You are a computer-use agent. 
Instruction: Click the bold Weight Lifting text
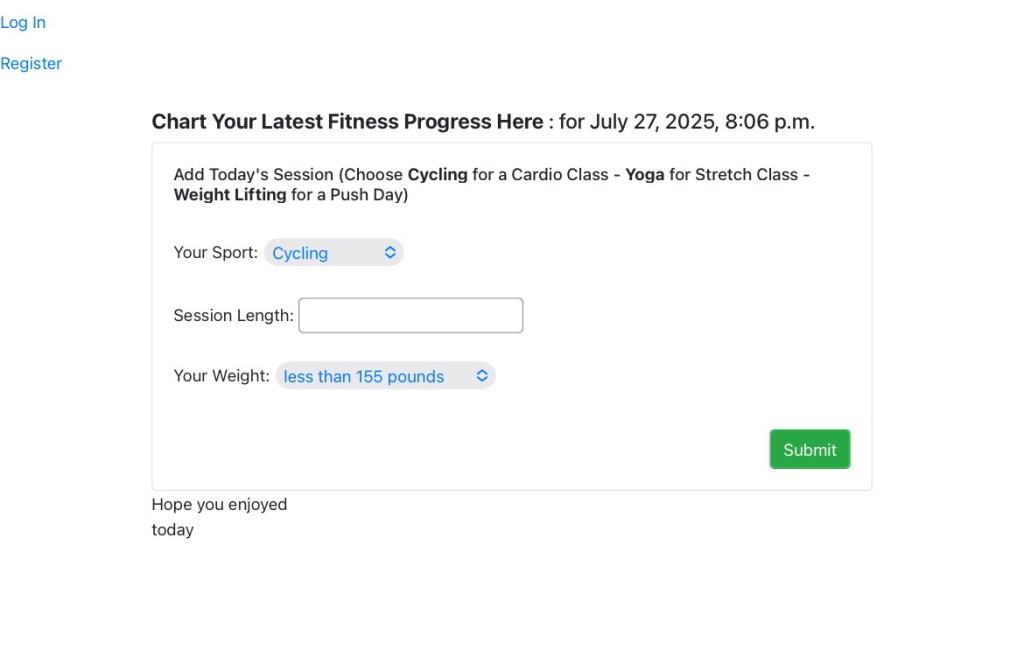point(230,195)
